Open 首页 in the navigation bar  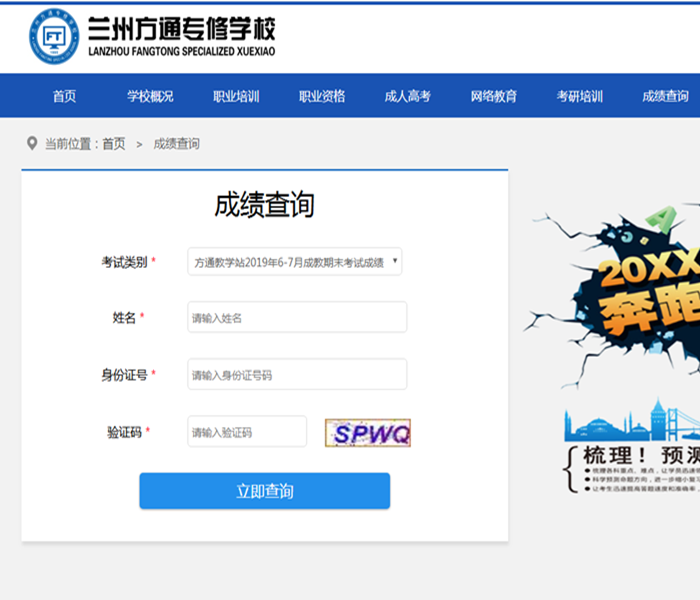(x=64, y=96)
